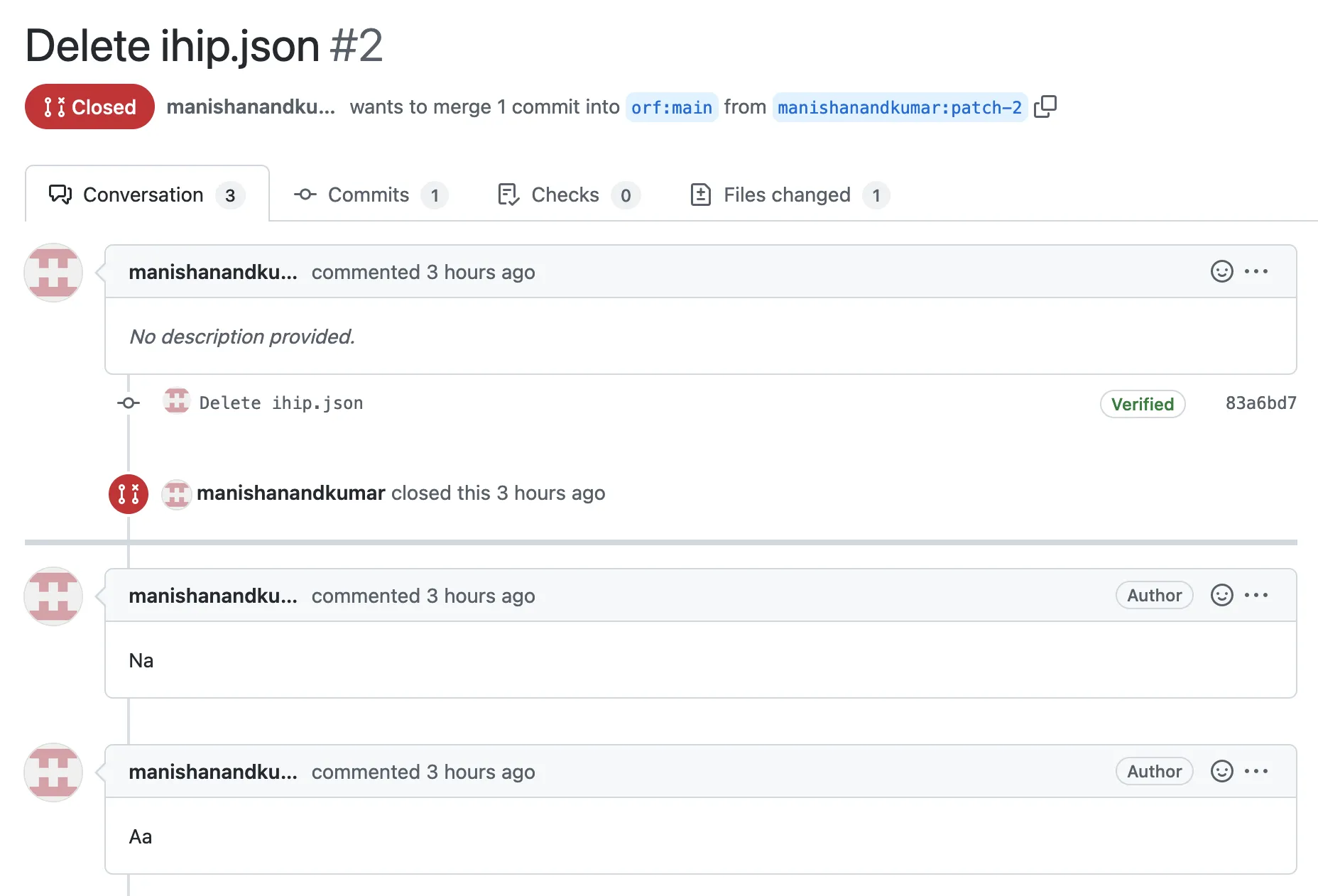The width and height of the screenshot is (1318, 896).
Task: React with emoji to 'Aa' comment
Action: click(1221, 772)
